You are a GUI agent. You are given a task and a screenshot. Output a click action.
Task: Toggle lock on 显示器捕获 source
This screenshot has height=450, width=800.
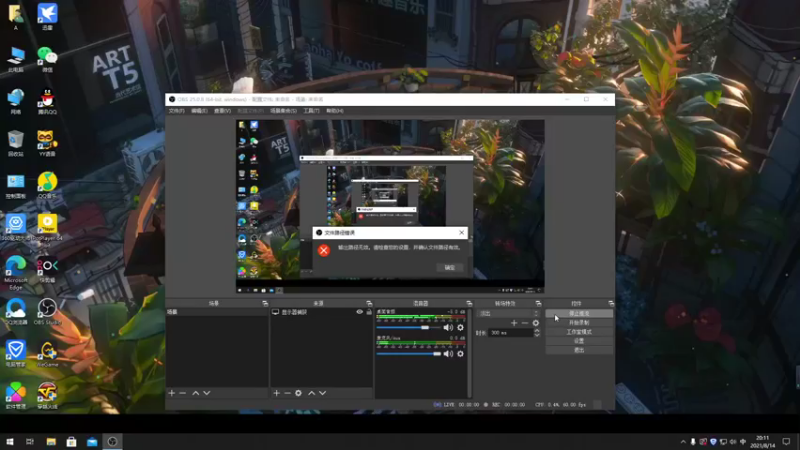click(x=369, y=312)
